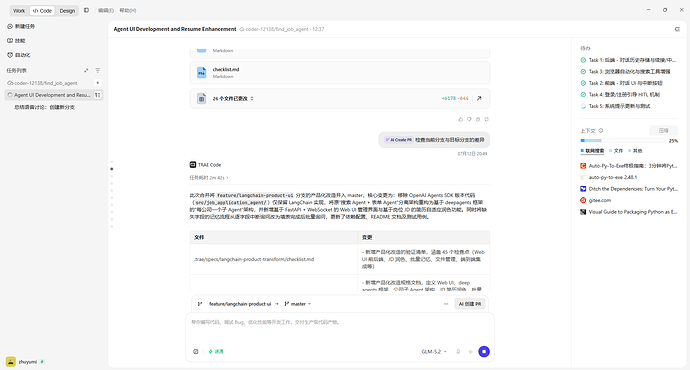
Task: Open the Task 1 todo item
Action: 628,60
